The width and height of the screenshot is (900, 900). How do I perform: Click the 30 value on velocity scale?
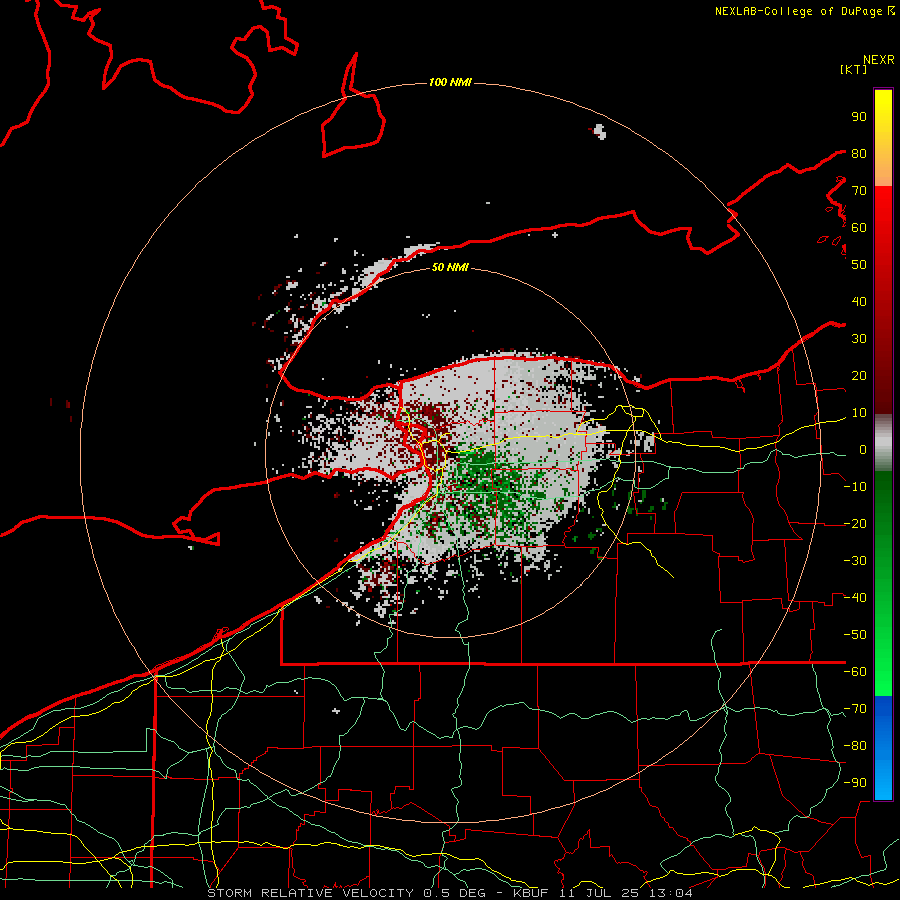859,339
